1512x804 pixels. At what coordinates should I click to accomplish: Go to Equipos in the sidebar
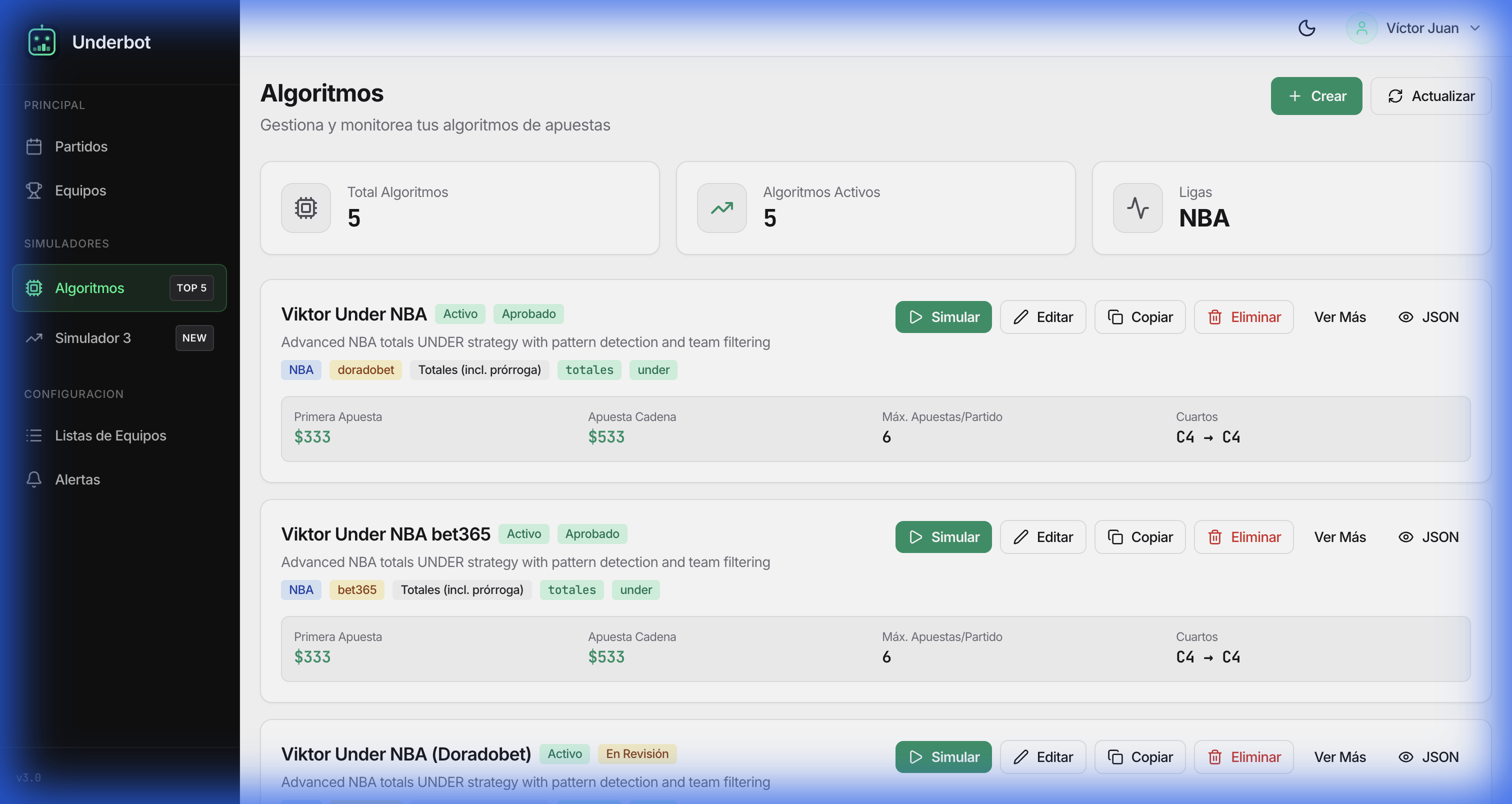click(x=80, y=190)
